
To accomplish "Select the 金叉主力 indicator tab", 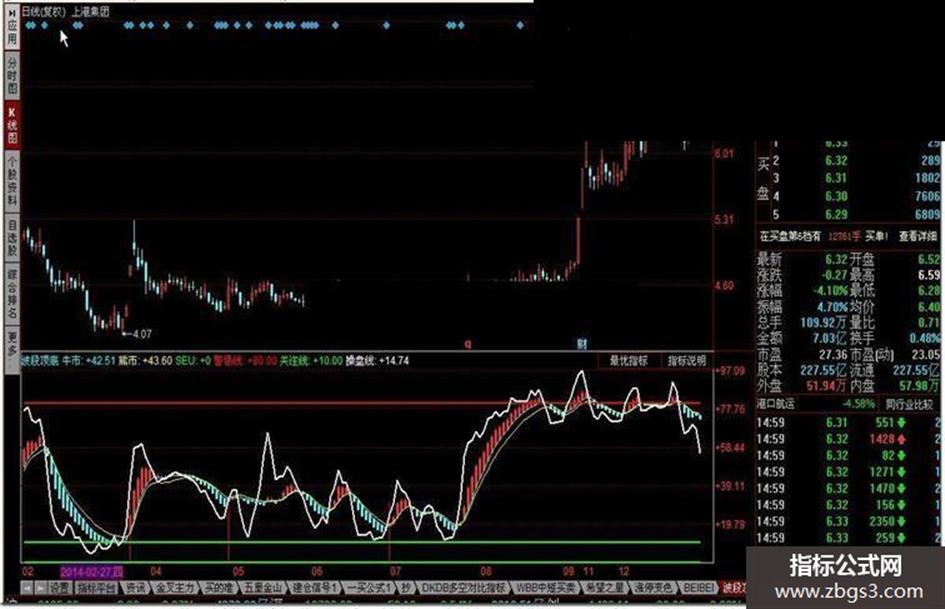I will pyautogui.click(x=175, y=587).
